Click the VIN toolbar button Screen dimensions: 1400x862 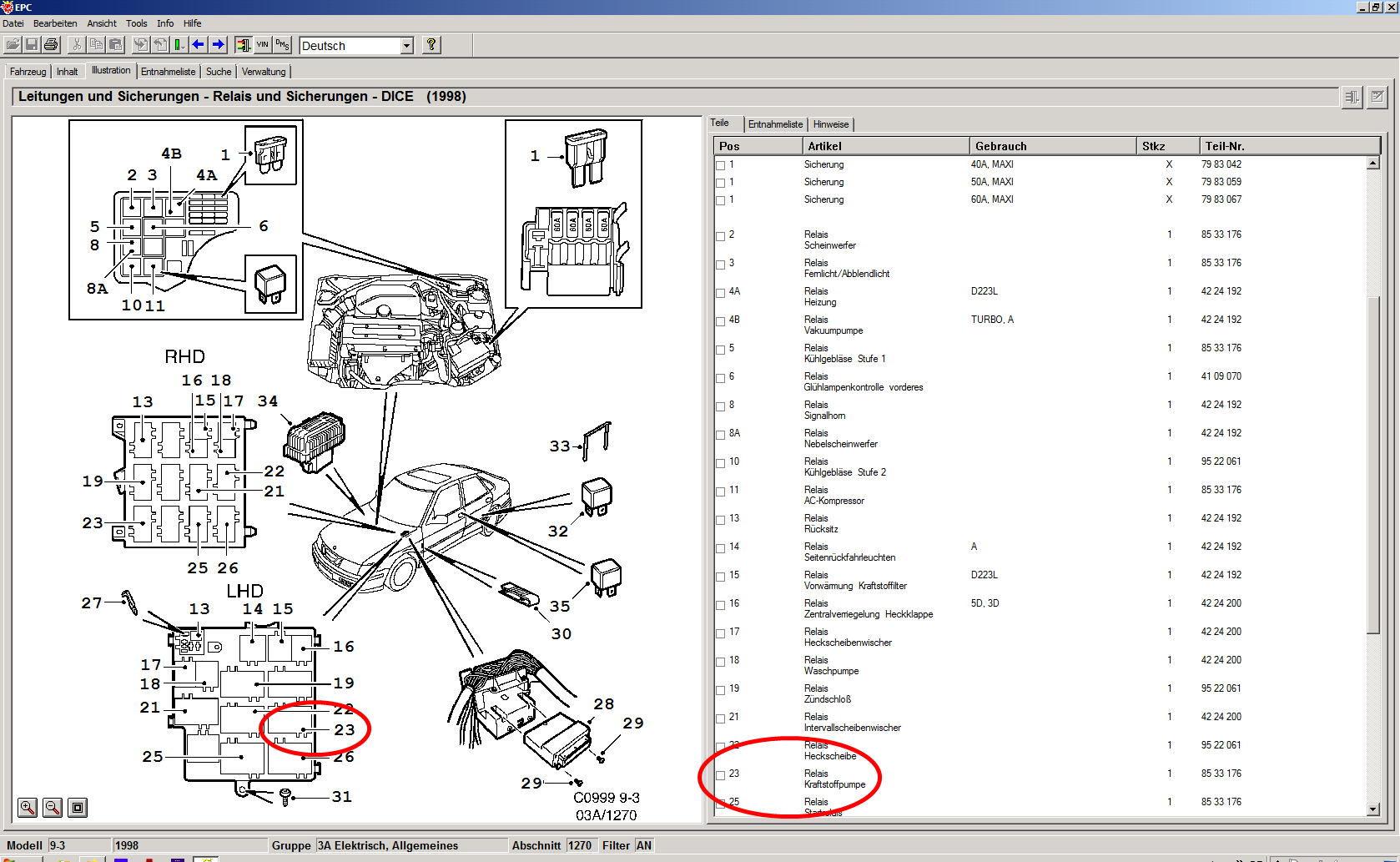(263, 45)
